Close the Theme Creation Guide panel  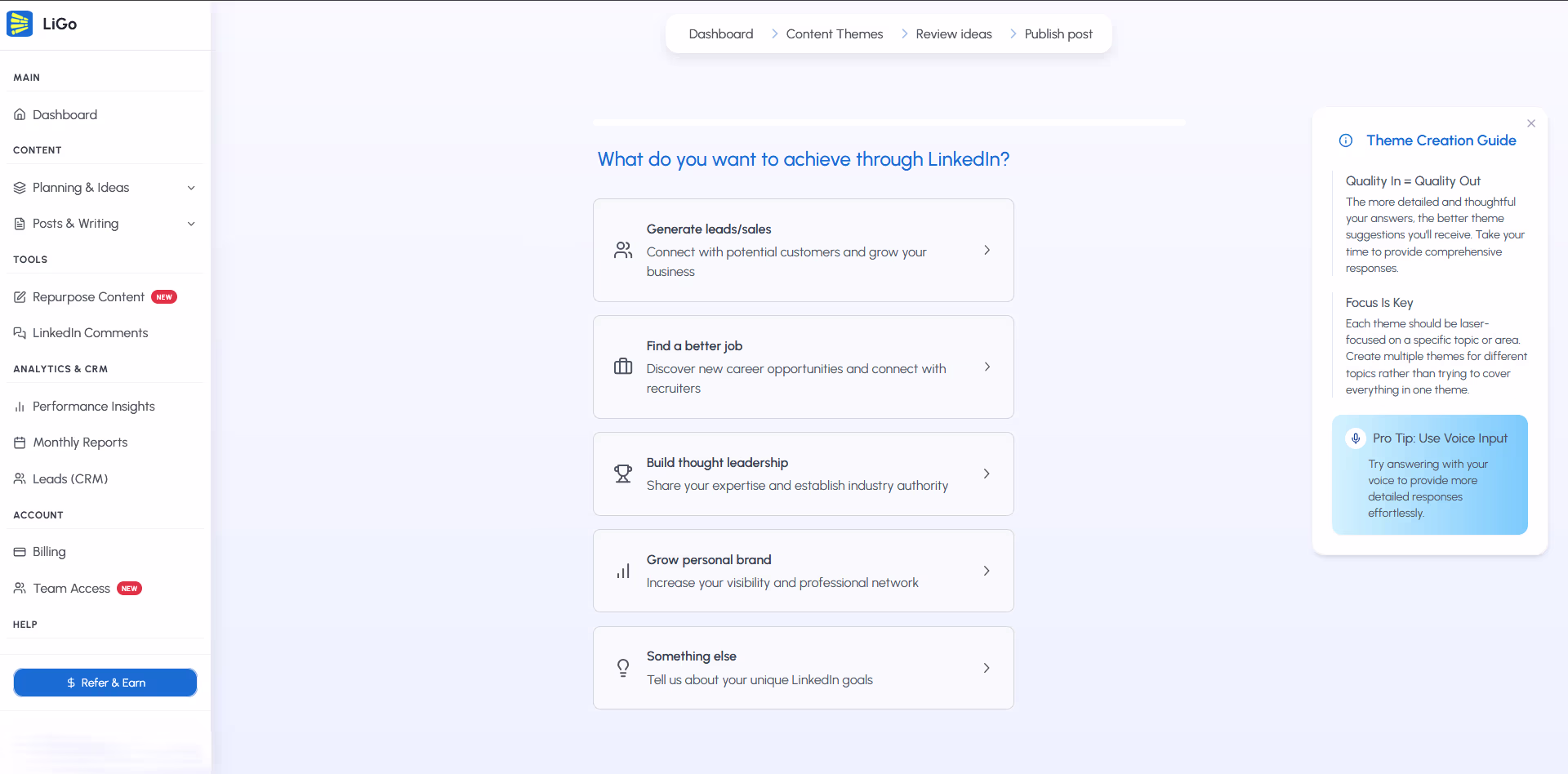click(x=1531, y=123)
